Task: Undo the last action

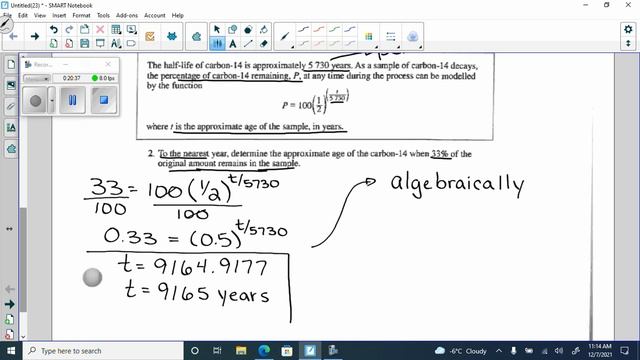Action: pyautogui.click(x=53, y=29)
